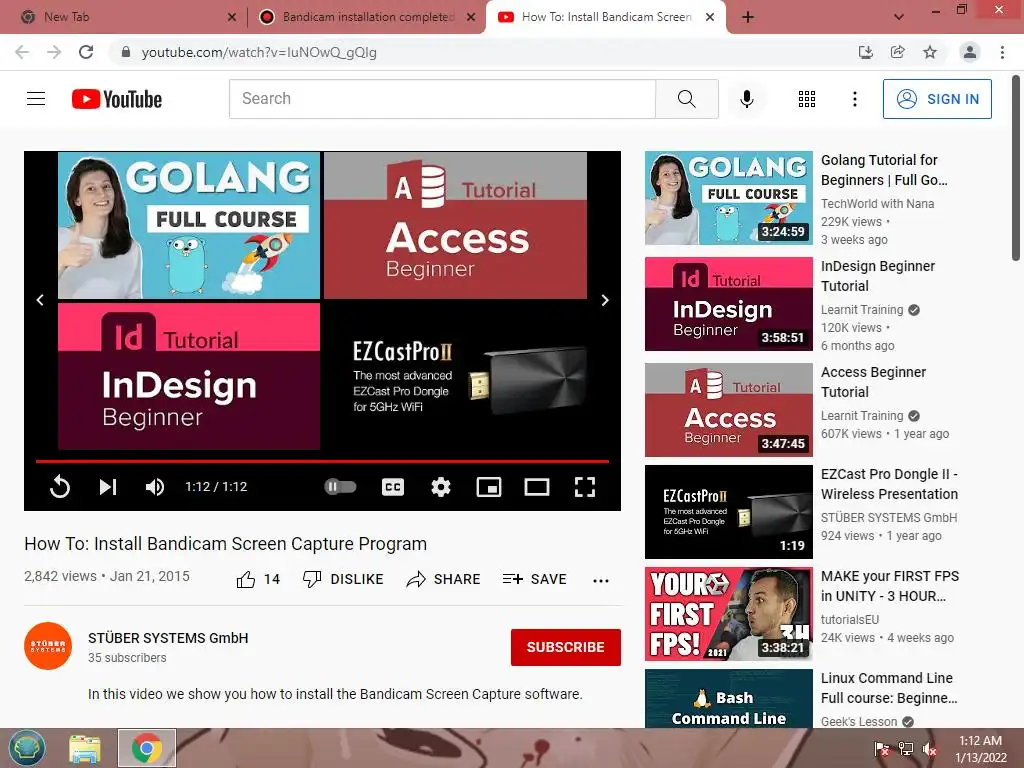Install YouTube app icon in address bar
The height and width of the screenshot is (768, 1024).
tap(865, 52)
